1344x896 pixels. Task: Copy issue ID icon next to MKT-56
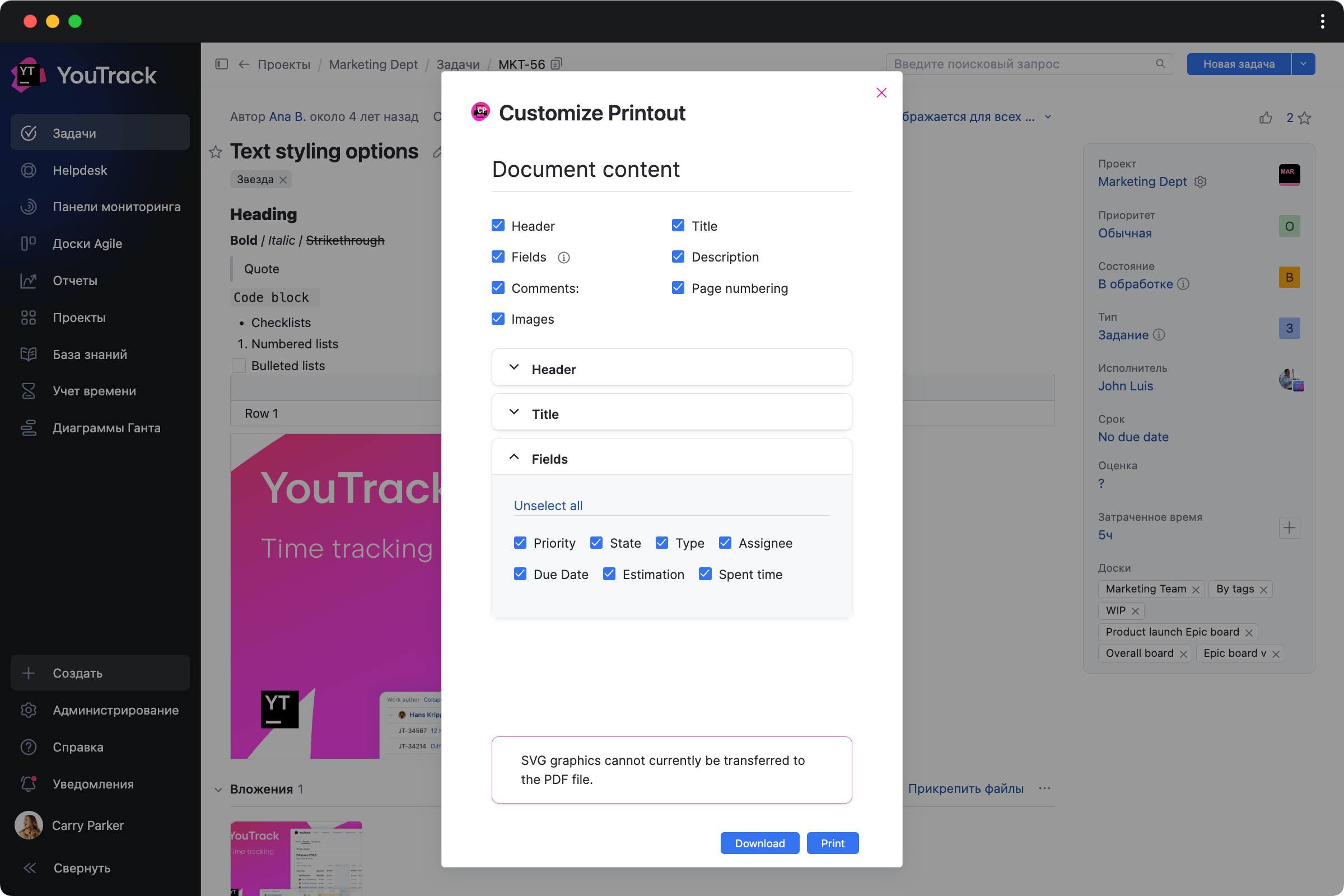click(x=557, y=64)
